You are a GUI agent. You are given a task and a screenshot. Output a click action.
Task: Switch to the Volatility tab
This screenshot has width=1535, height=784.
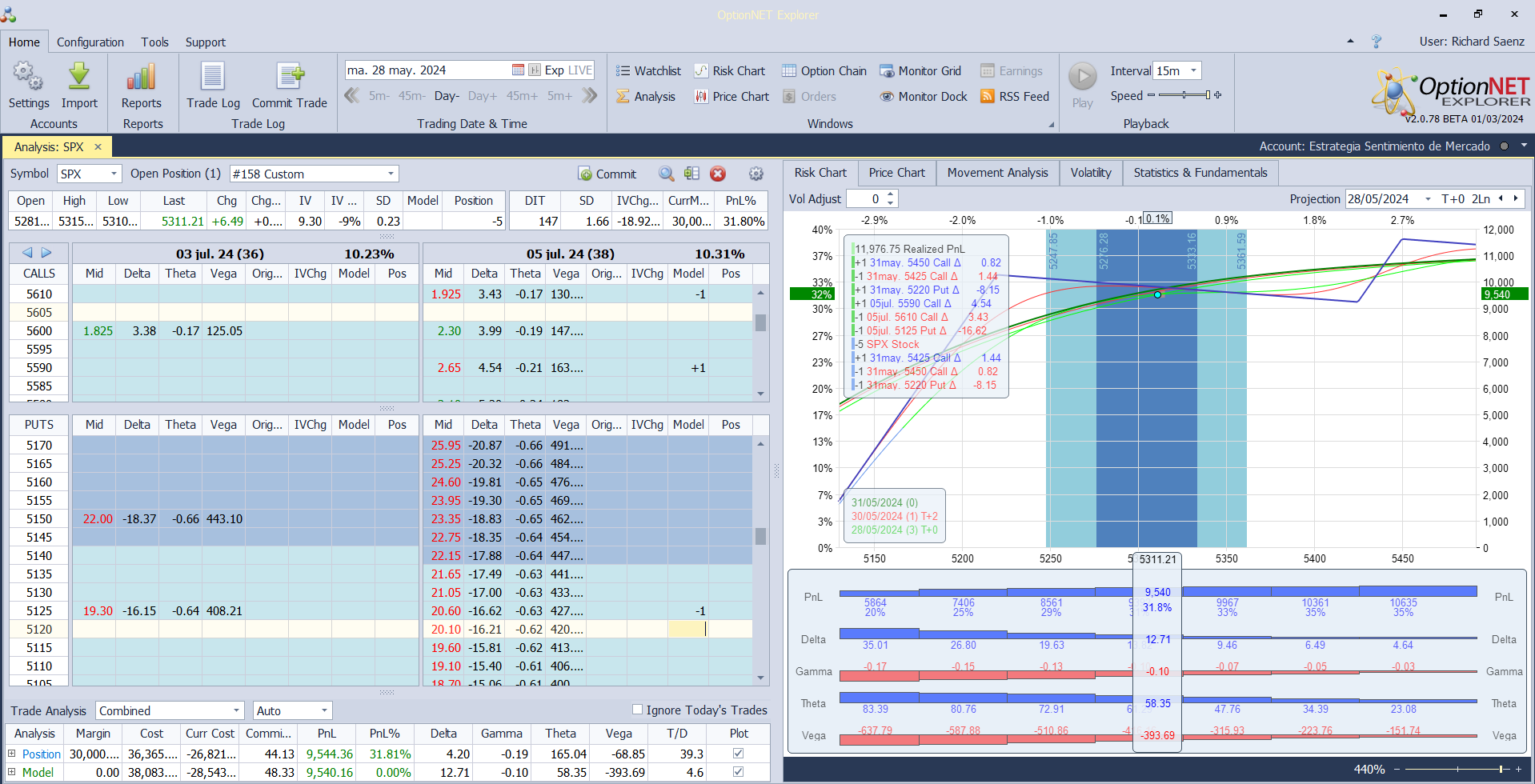click(1091, 173)
